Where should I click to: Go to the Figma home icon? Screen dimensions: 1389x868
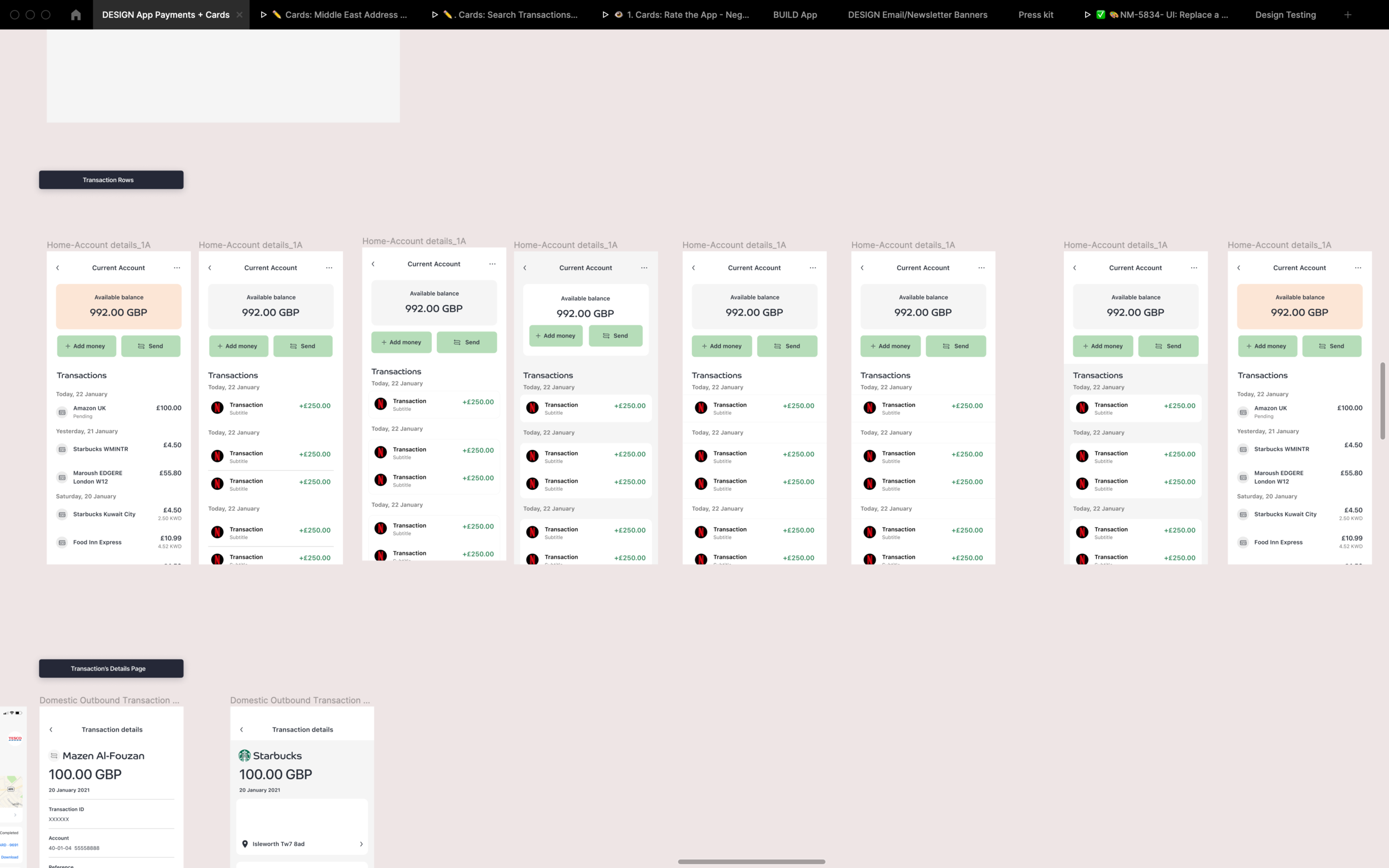(x=76, y=15)
